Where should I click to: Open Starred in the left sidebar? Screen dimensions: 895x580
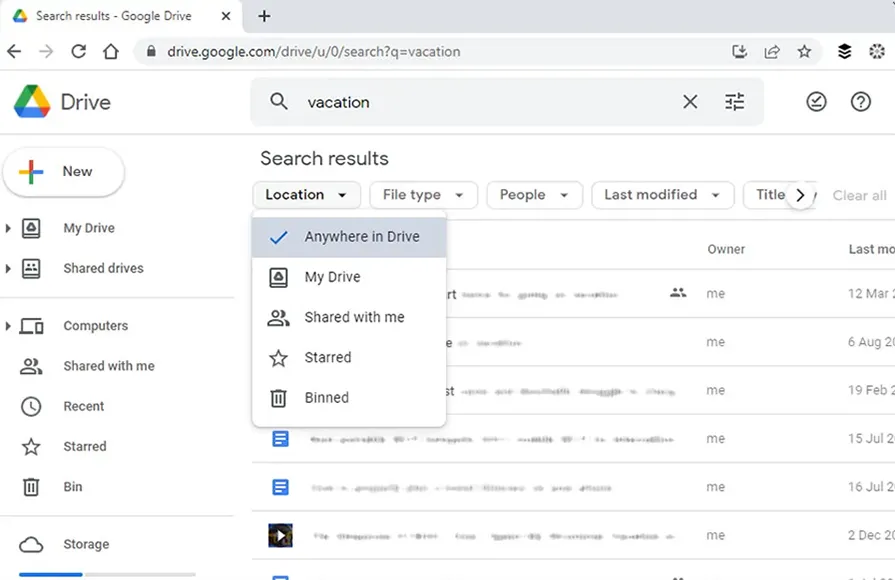[x=84, y=447]
